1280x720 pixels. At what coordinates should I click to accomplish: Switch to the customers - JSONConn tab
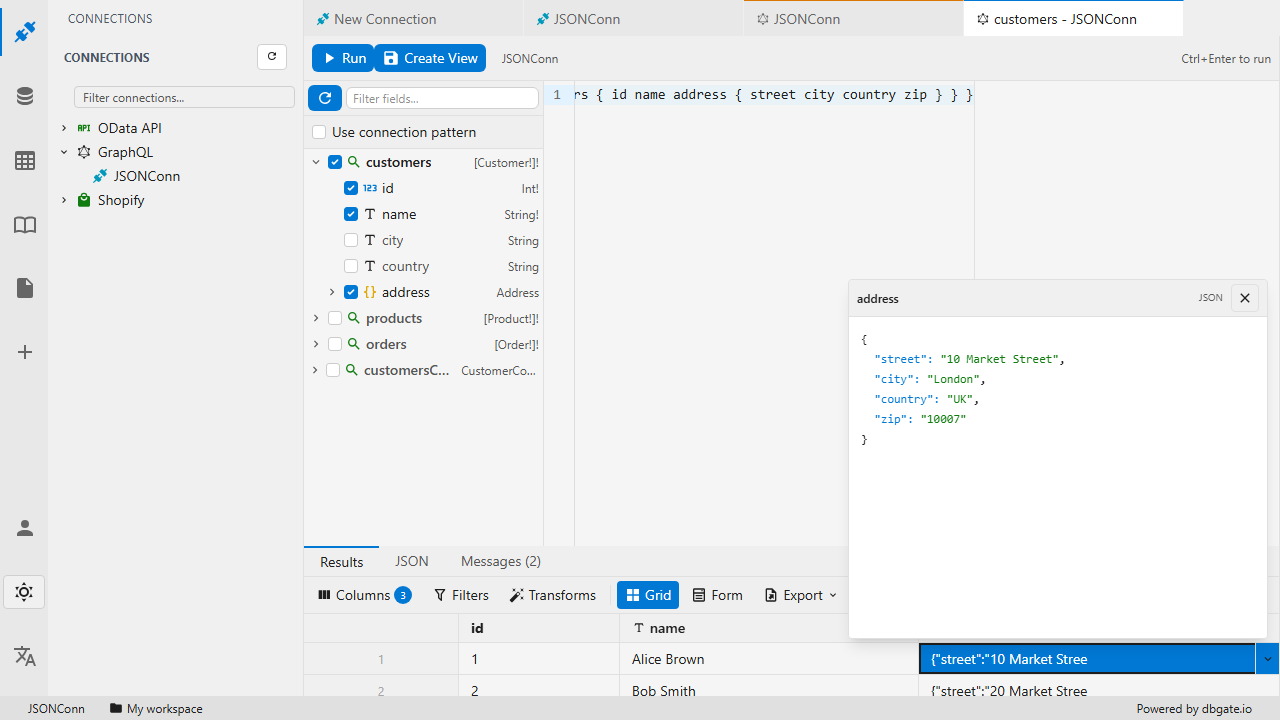pyautogui.click(x=1073, y=19)
